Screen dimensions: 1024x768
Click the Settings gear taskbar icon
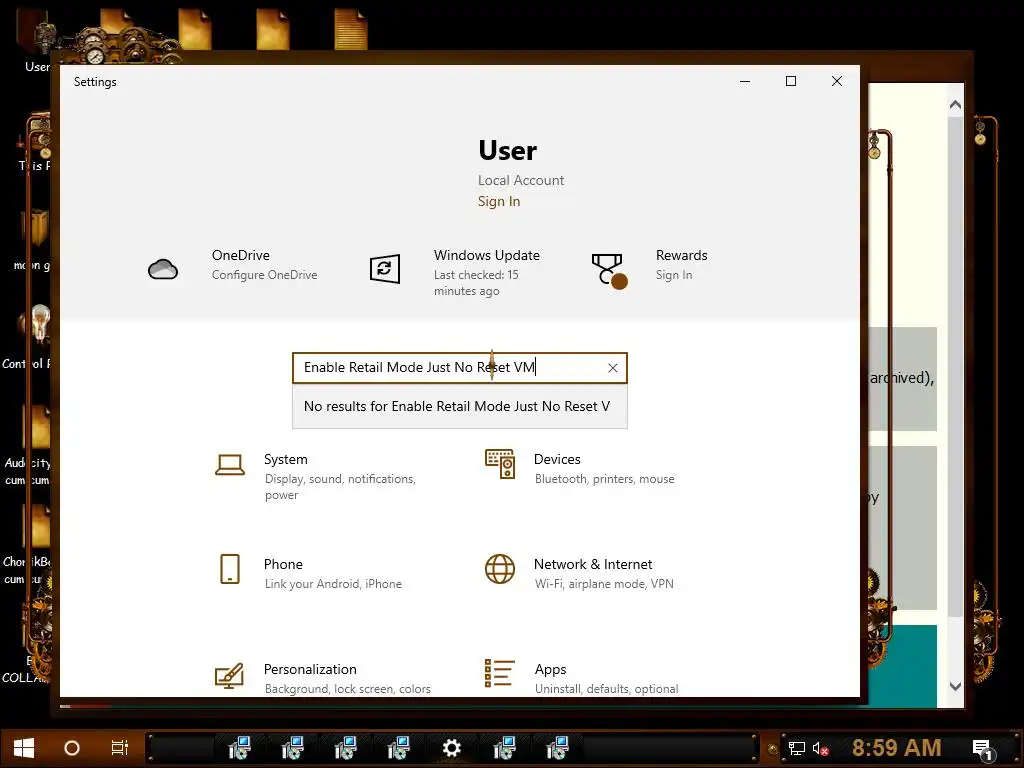tap(451, 748)
